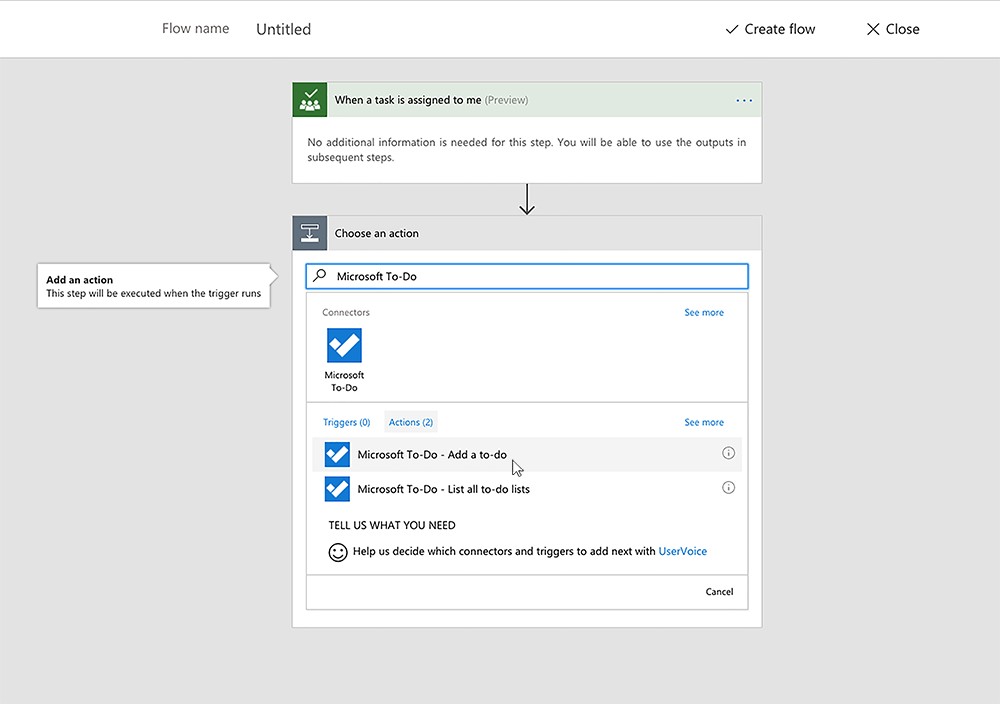
Task: Choose Microsoft To-Do - Add a to-do action
Action: (432, 455)
